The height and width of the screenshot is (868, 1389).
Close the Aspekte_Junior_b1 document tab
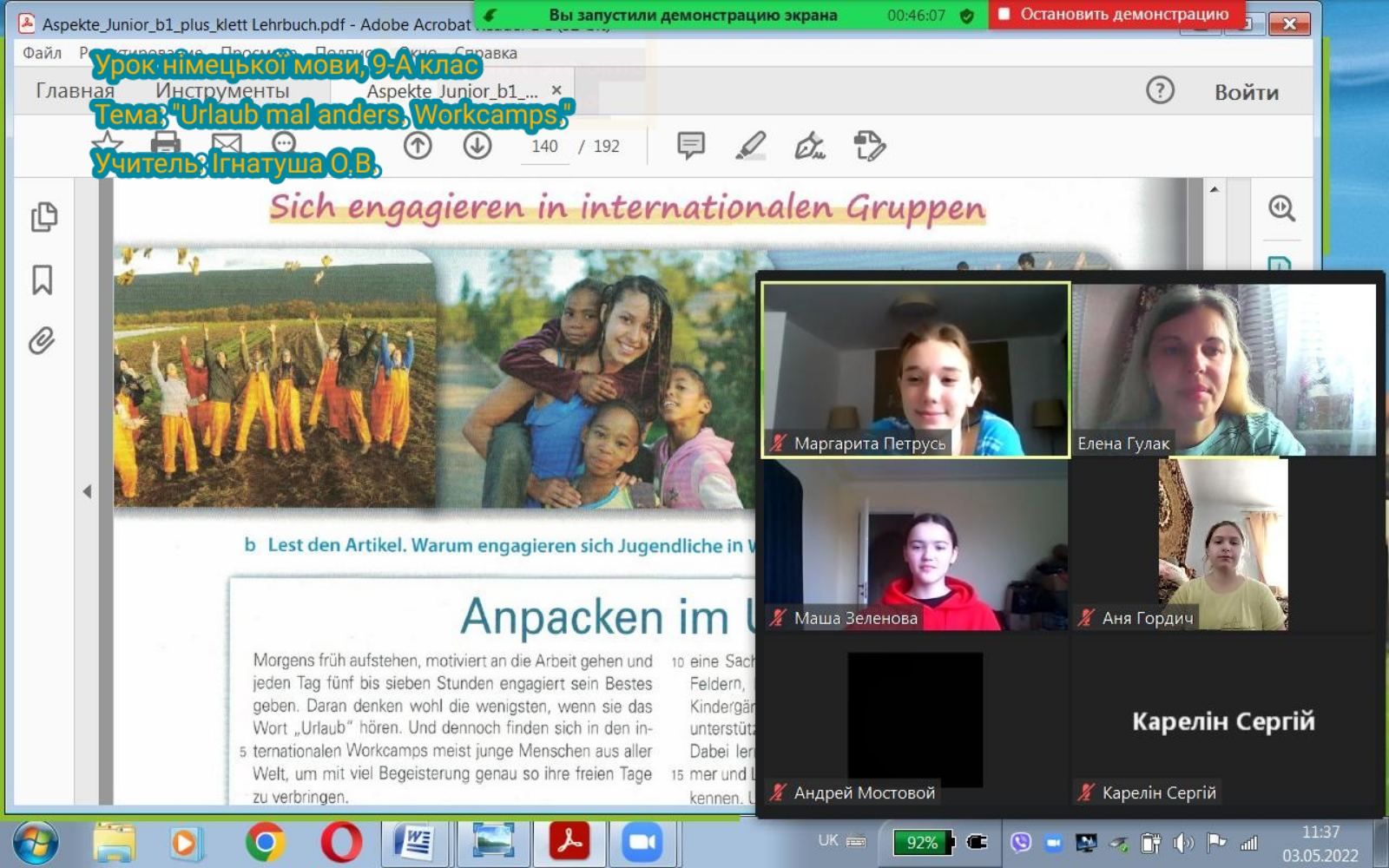pyautogui.click(x=556, y=90)
